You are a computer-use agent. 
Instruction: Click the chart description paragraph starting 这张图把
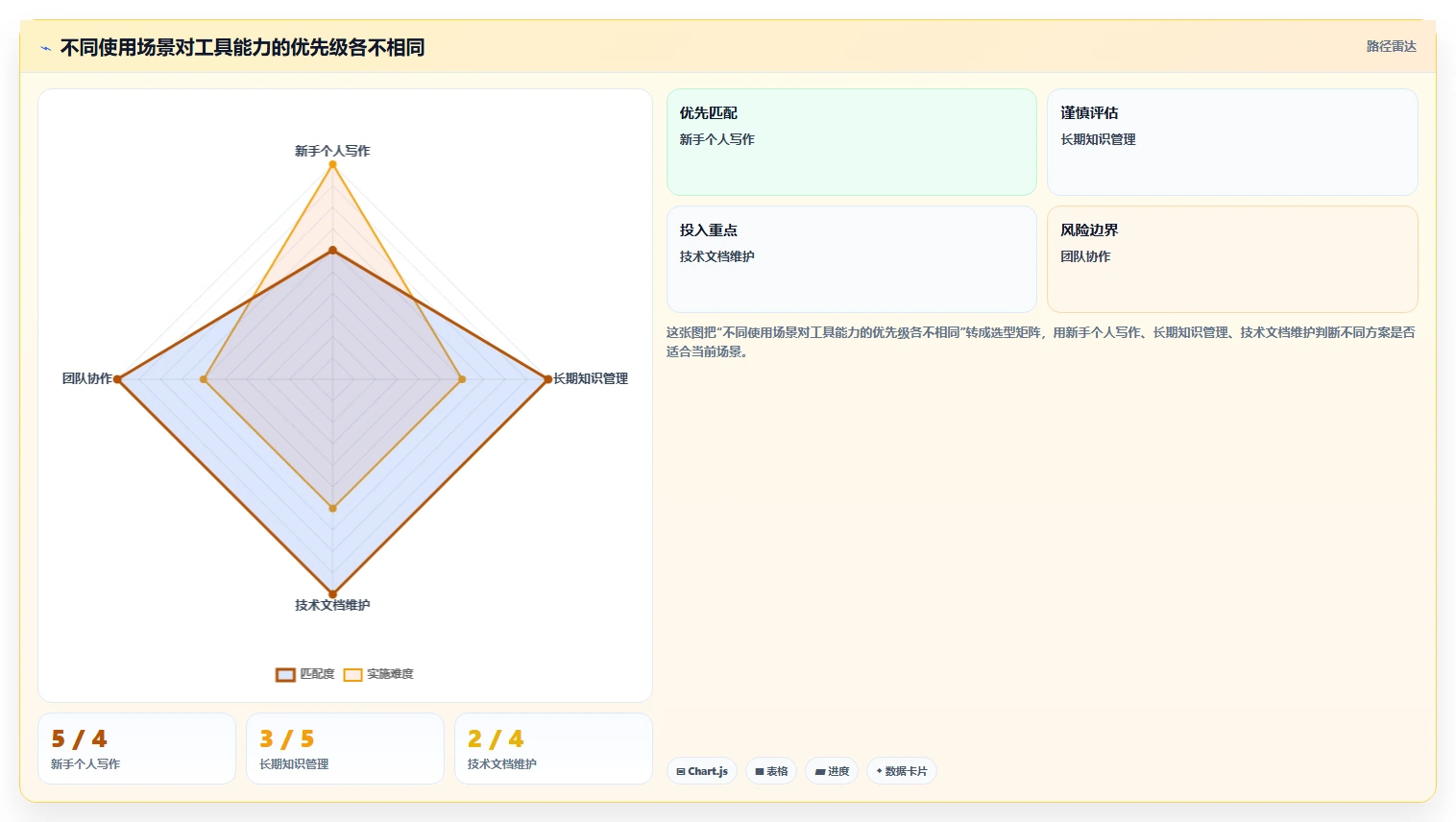point(1041,342)
